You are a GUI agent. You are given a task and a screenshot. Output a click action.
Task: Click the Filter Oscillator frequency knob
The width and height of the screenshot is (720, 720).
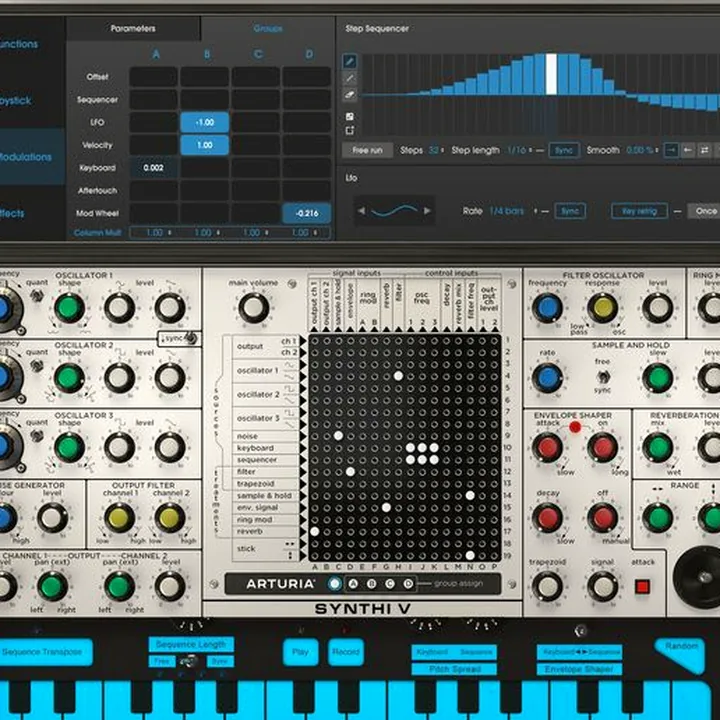(x=547, y=308)
